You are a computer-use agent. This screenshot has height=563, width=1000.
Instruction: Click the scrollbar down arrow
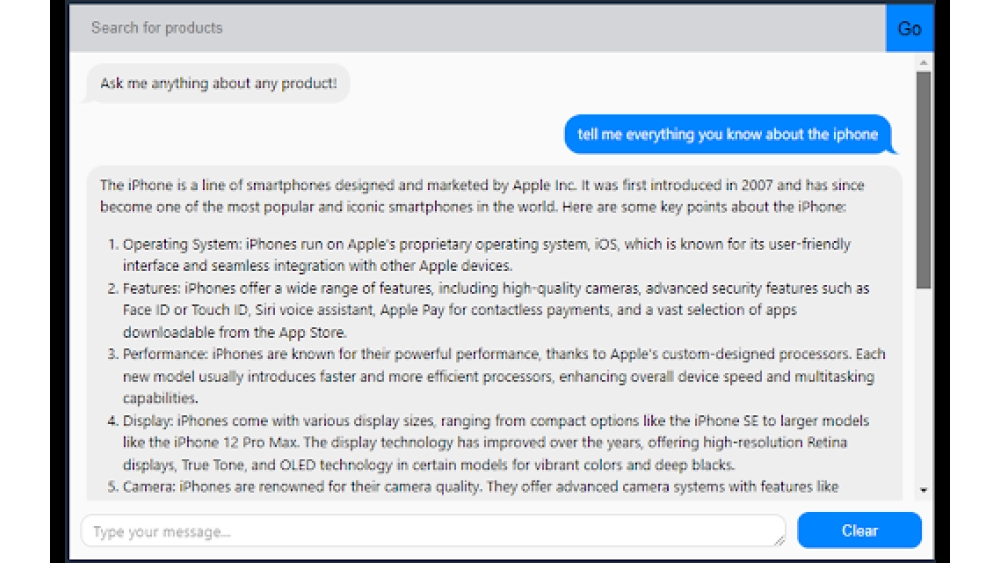(924, 490)
